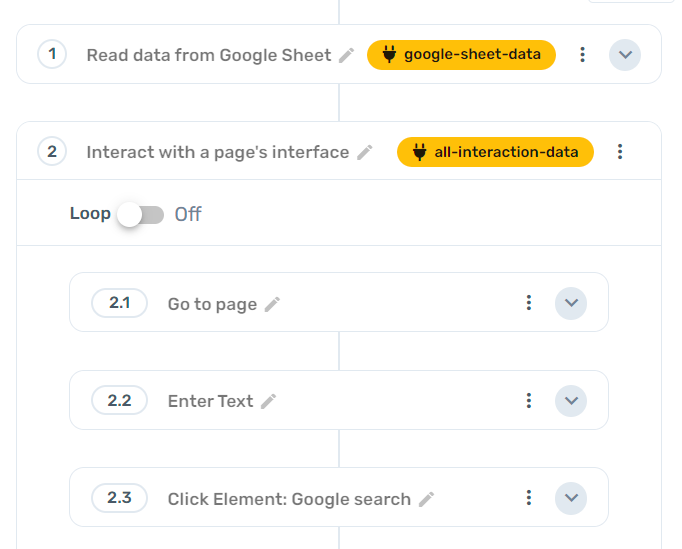Select the 'Go to page' step title
This screenshot has height=549, width=682.
[212, 304]
